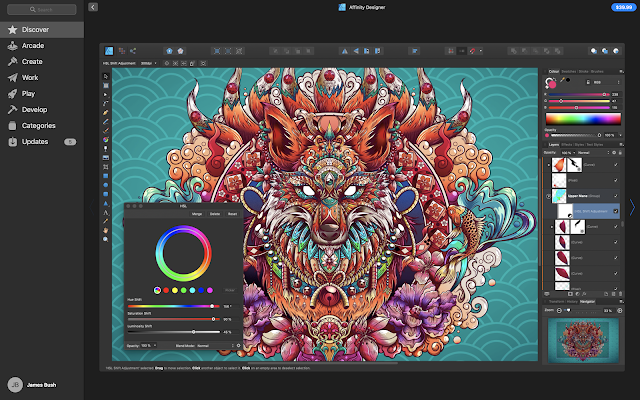This screenshot has height=400, width=640.
Task: Select the Vector Crop tool
Action: pyautogui.click(x=106, y=167)
